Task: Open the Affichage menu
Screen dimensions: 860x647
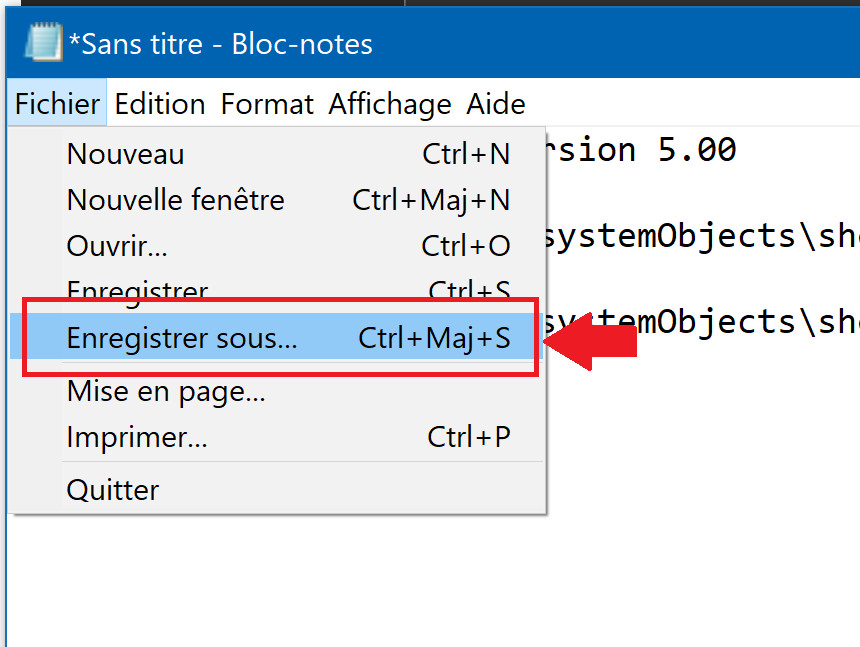Action: [390, 103]
